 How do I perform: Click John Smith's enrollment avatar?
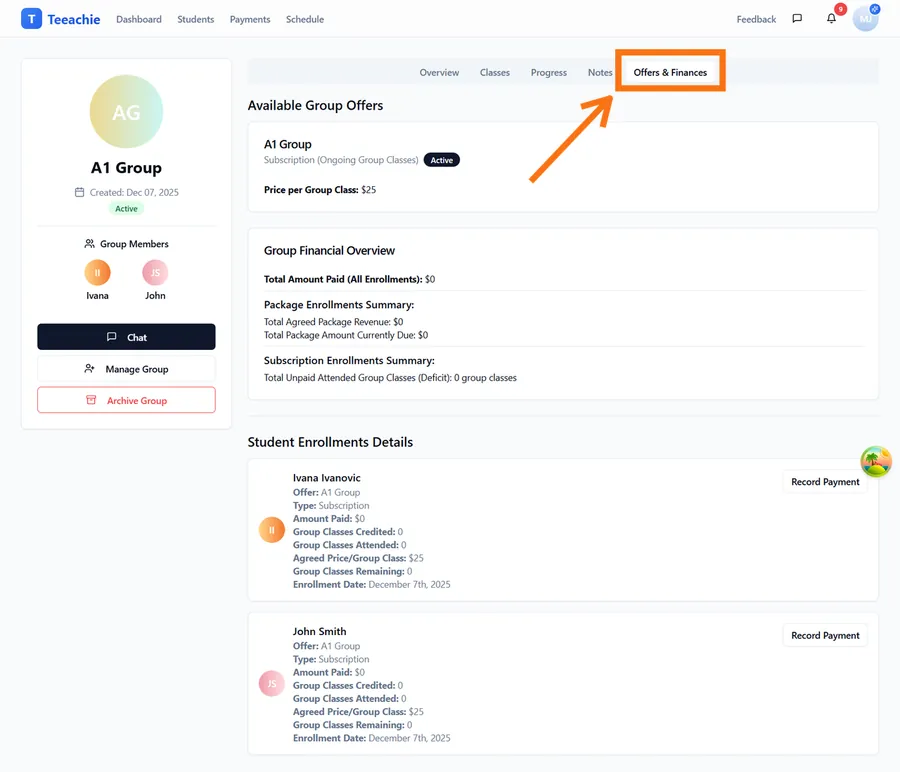(x=272, y=684)
